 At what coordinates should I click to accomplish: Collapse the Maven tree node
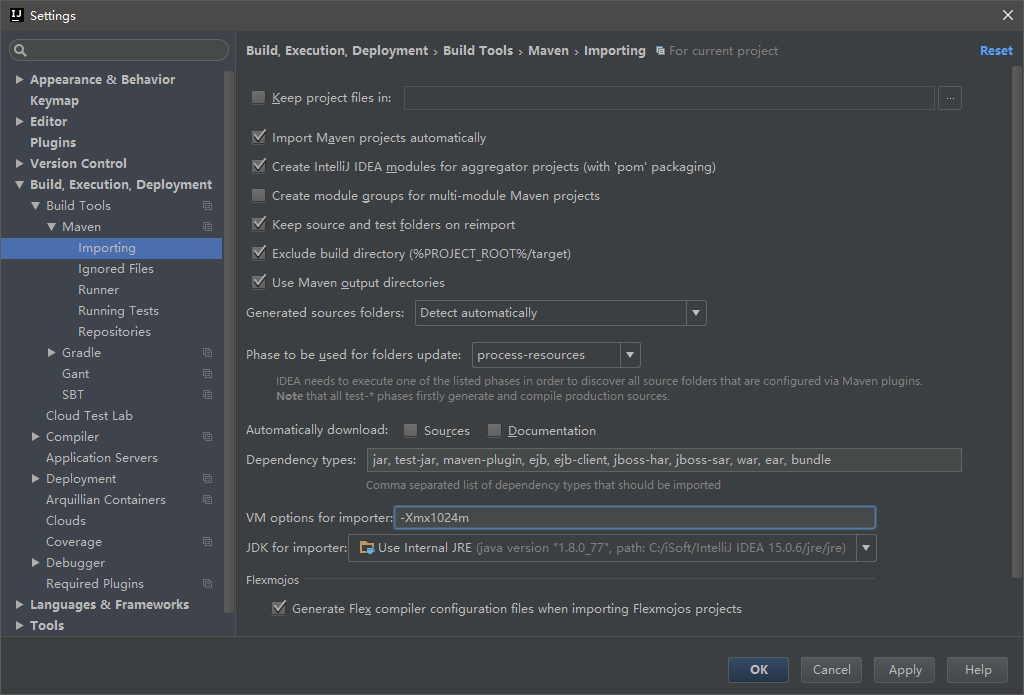click(52, 227)
